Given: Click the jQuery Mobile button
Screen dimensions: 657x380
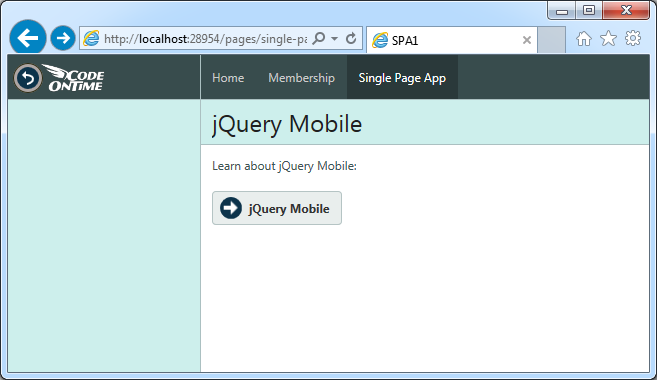Looking at the screenshot, I should pyautogui.click(x=277, y=208).
